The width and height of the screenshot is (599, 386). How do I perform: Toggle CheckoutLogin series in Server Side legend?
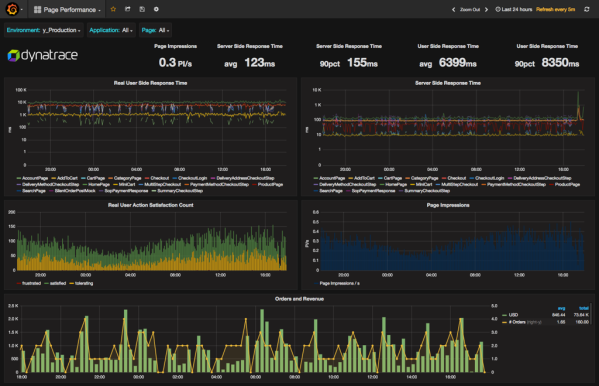coord(489,178)
